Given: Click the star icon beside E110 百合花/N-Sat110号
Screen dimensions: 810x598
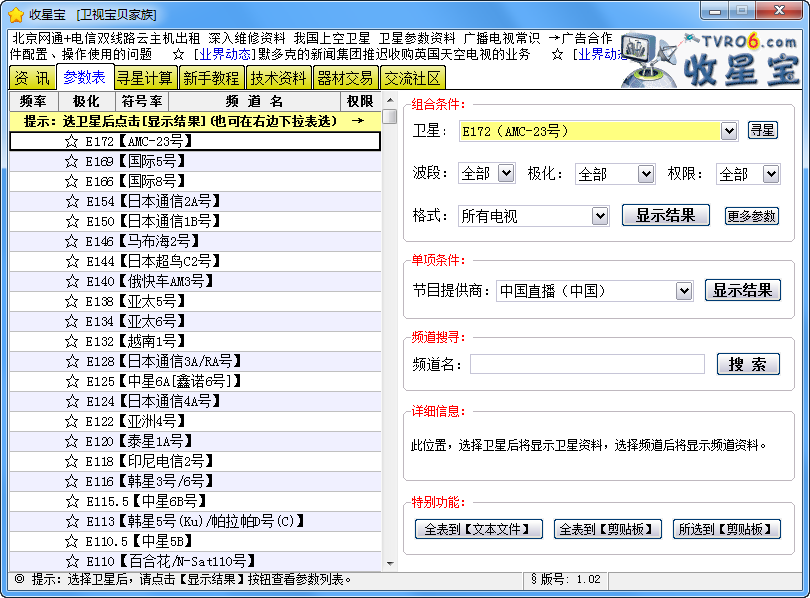Looking at the screenshot, I should 72,561.
